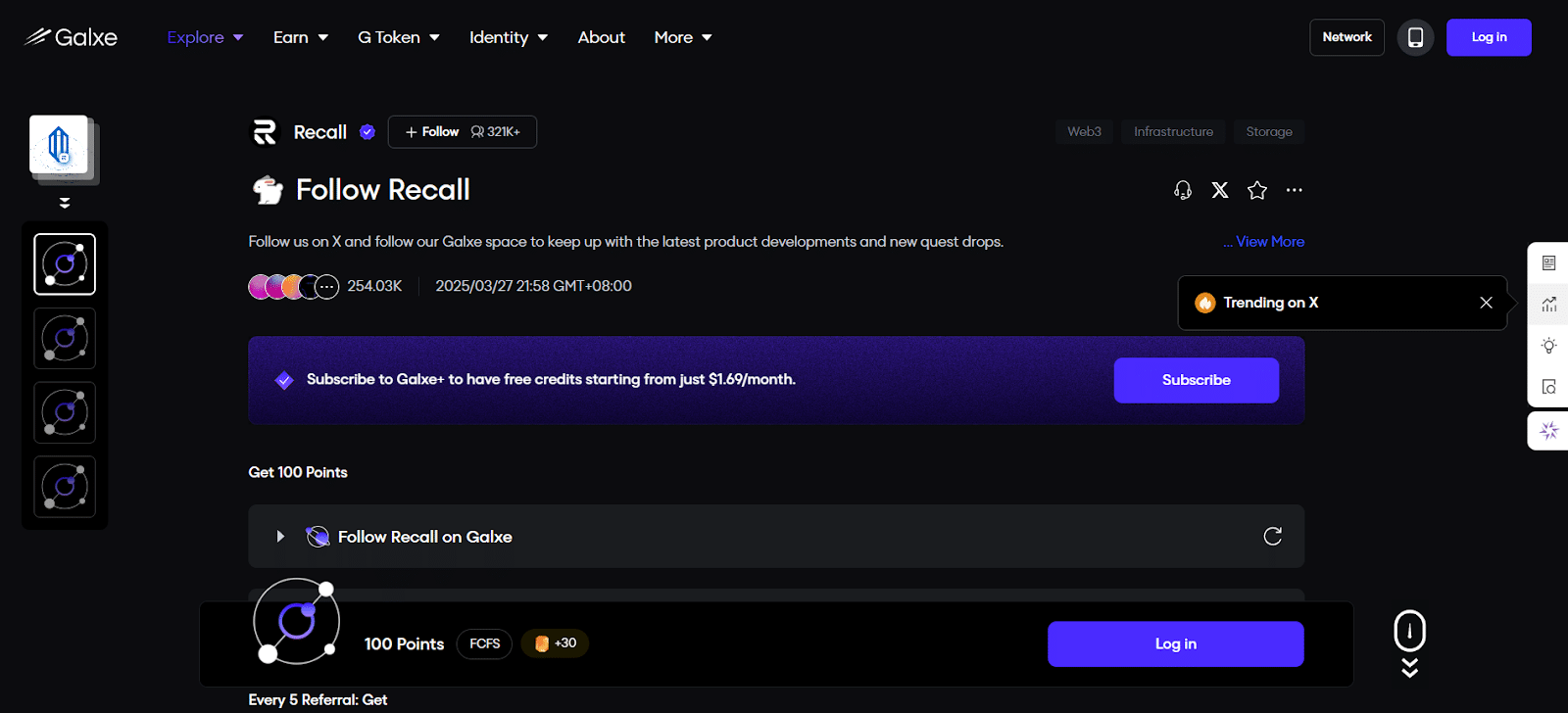
Task: Open the Recall space logo
Action: 265,132
